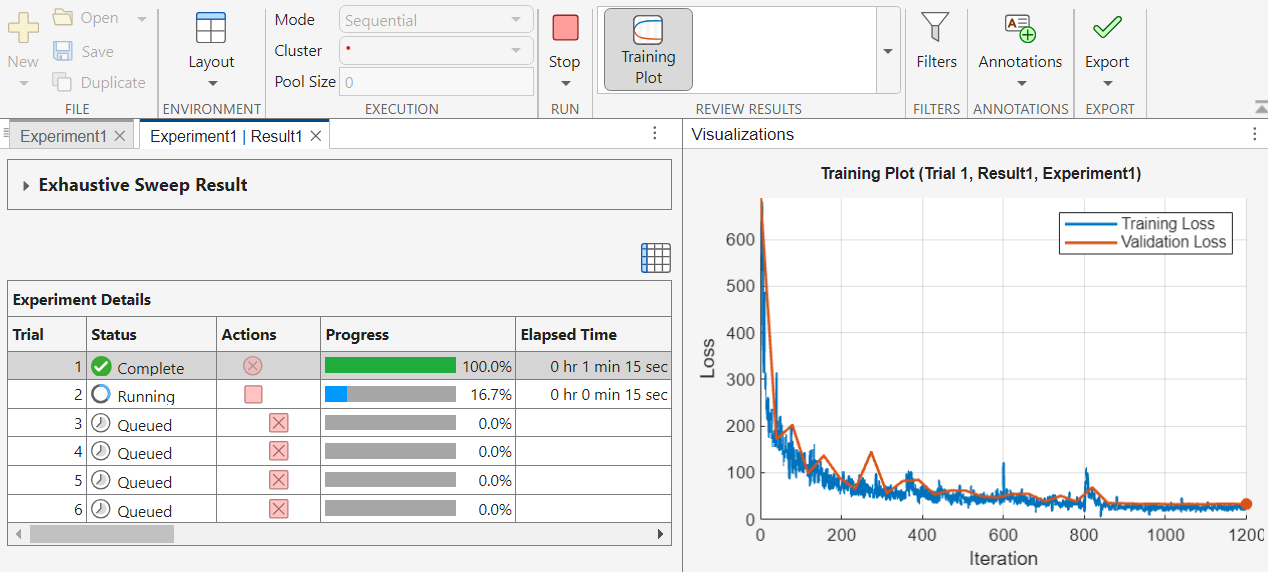The image size is (1268, 572).
Task: Expand the Open dropdown arrow
Action: point(141,18)
